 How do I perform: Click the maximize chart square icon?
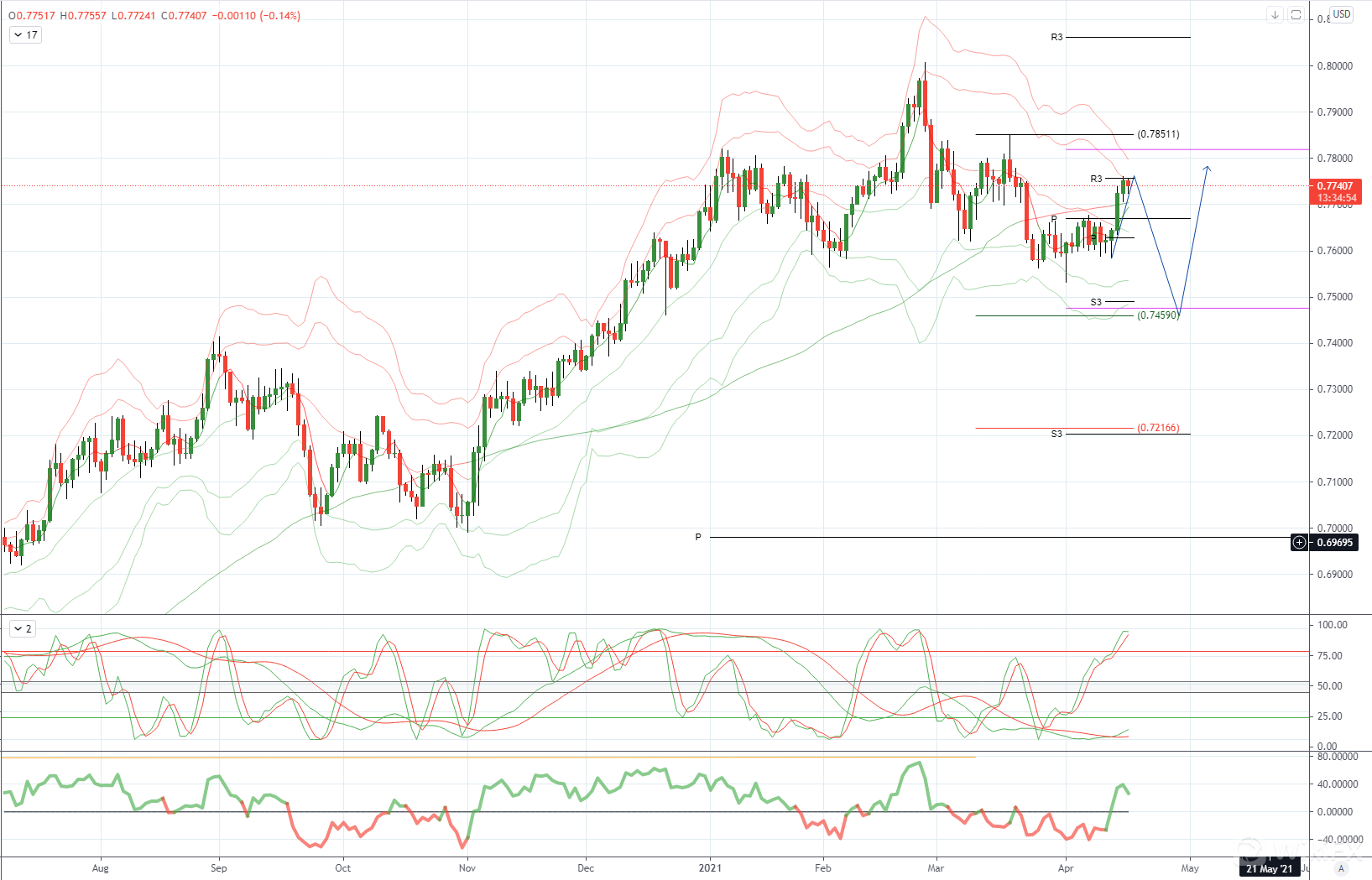1296,15
